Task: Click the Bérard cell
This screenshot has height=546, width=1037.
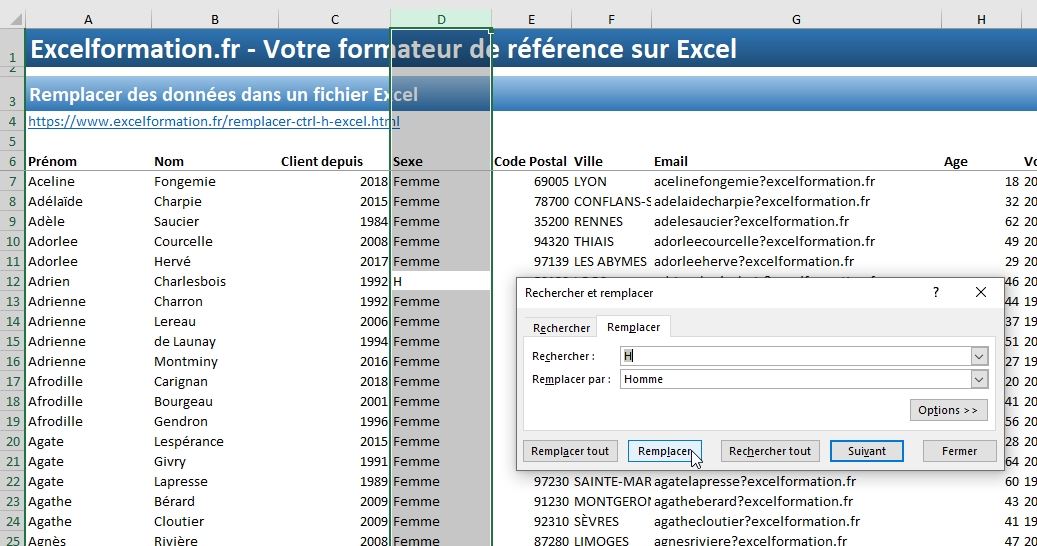Action: tap(215, 501)
